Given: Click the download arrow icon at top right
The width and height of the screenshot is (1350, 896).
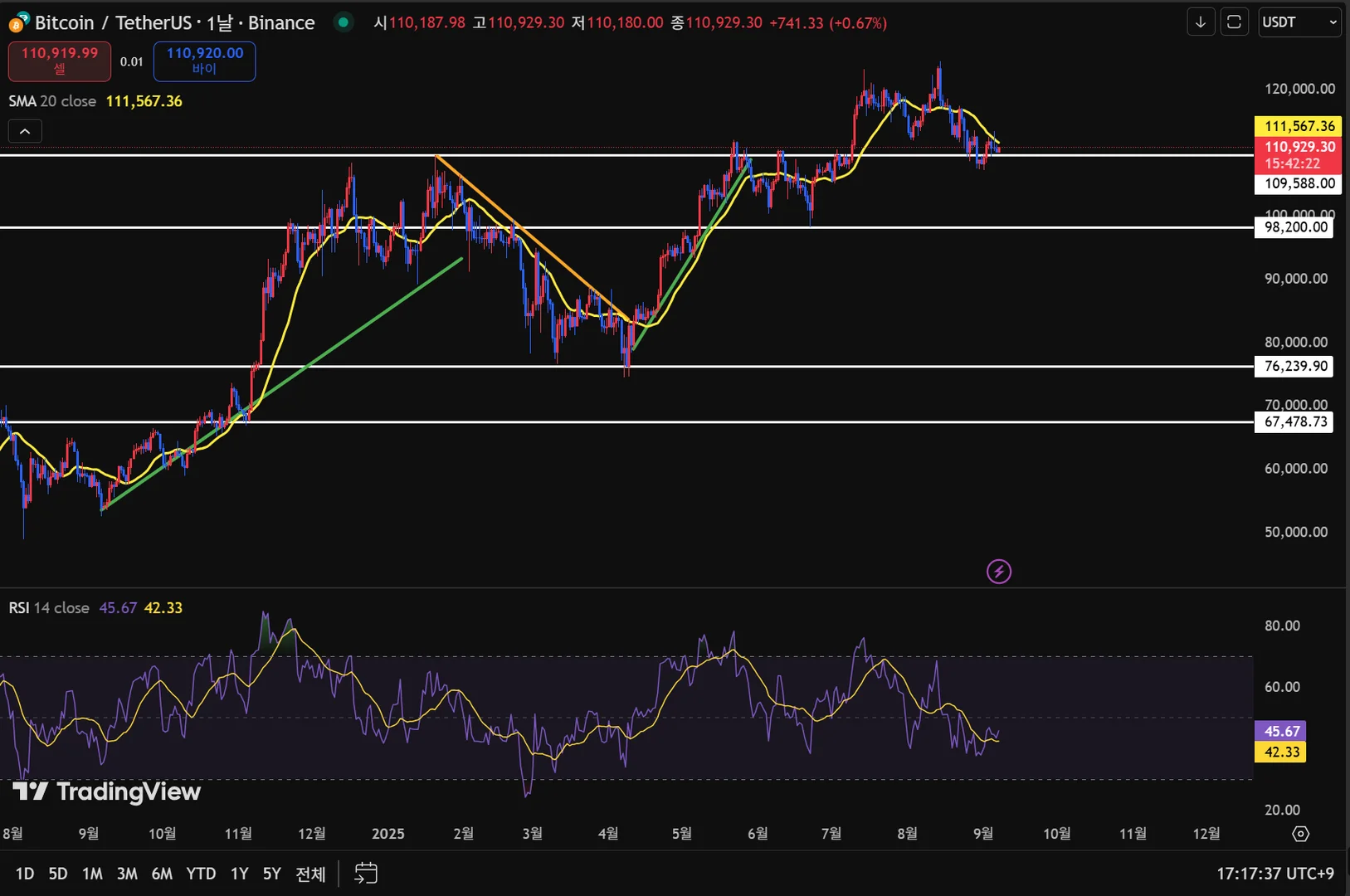Looking at the screenshot, I should coord(1201,22).
